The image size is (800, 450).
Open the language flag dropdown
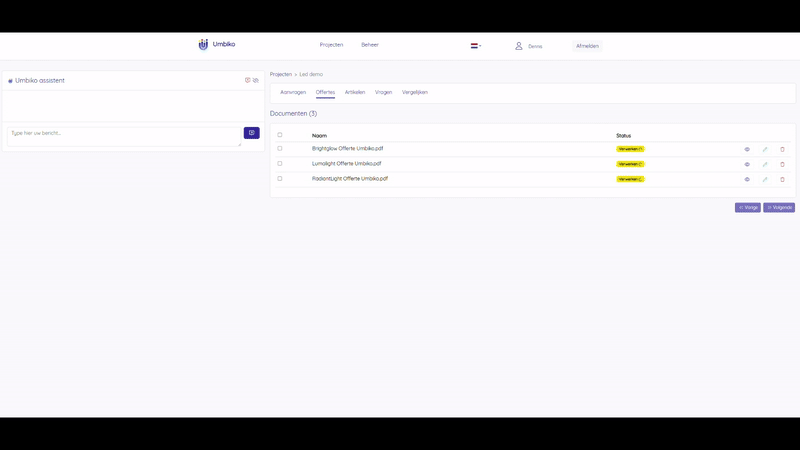(476, 46)
